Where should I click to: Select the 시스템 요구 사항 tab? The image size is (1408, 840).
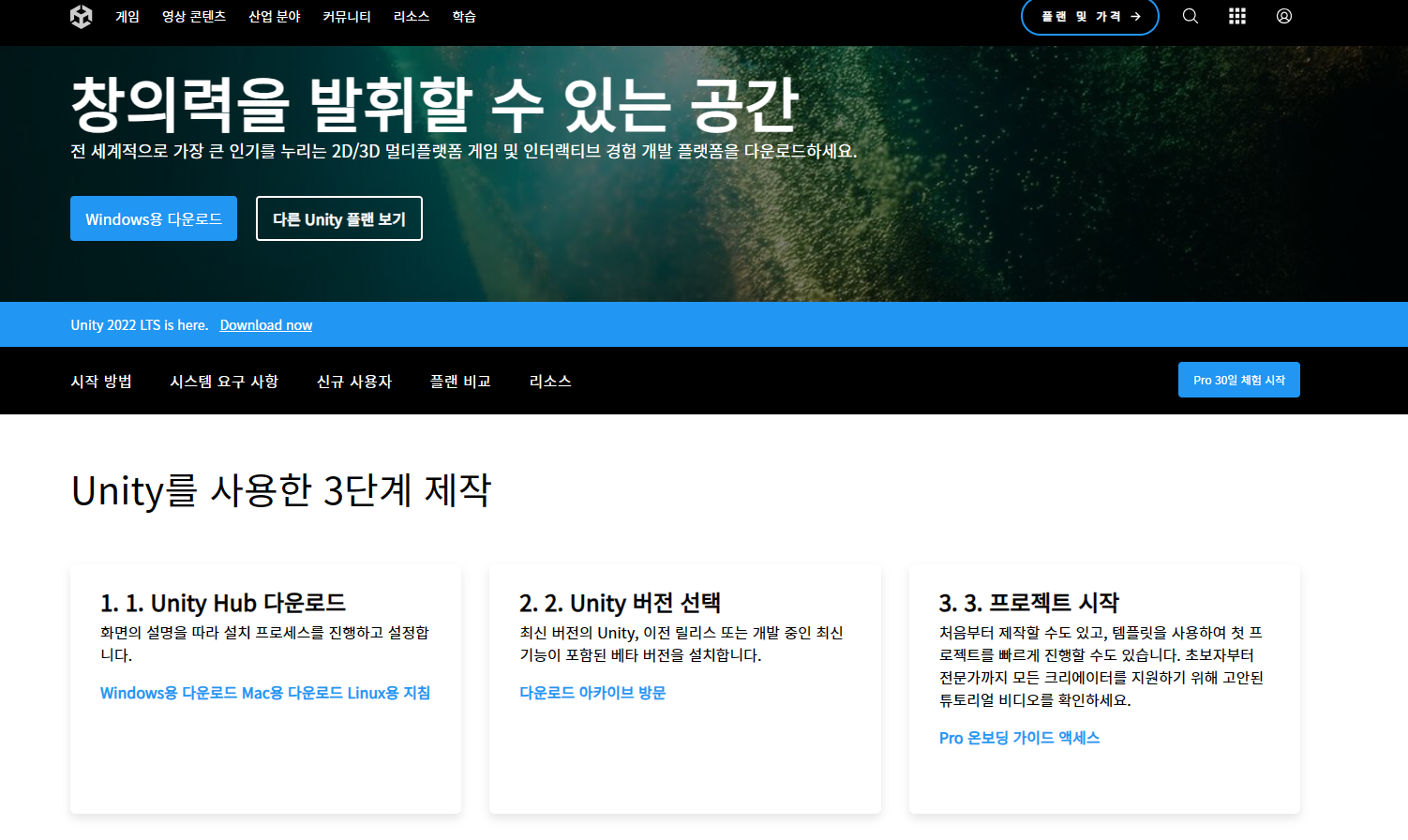click(224, 382)
